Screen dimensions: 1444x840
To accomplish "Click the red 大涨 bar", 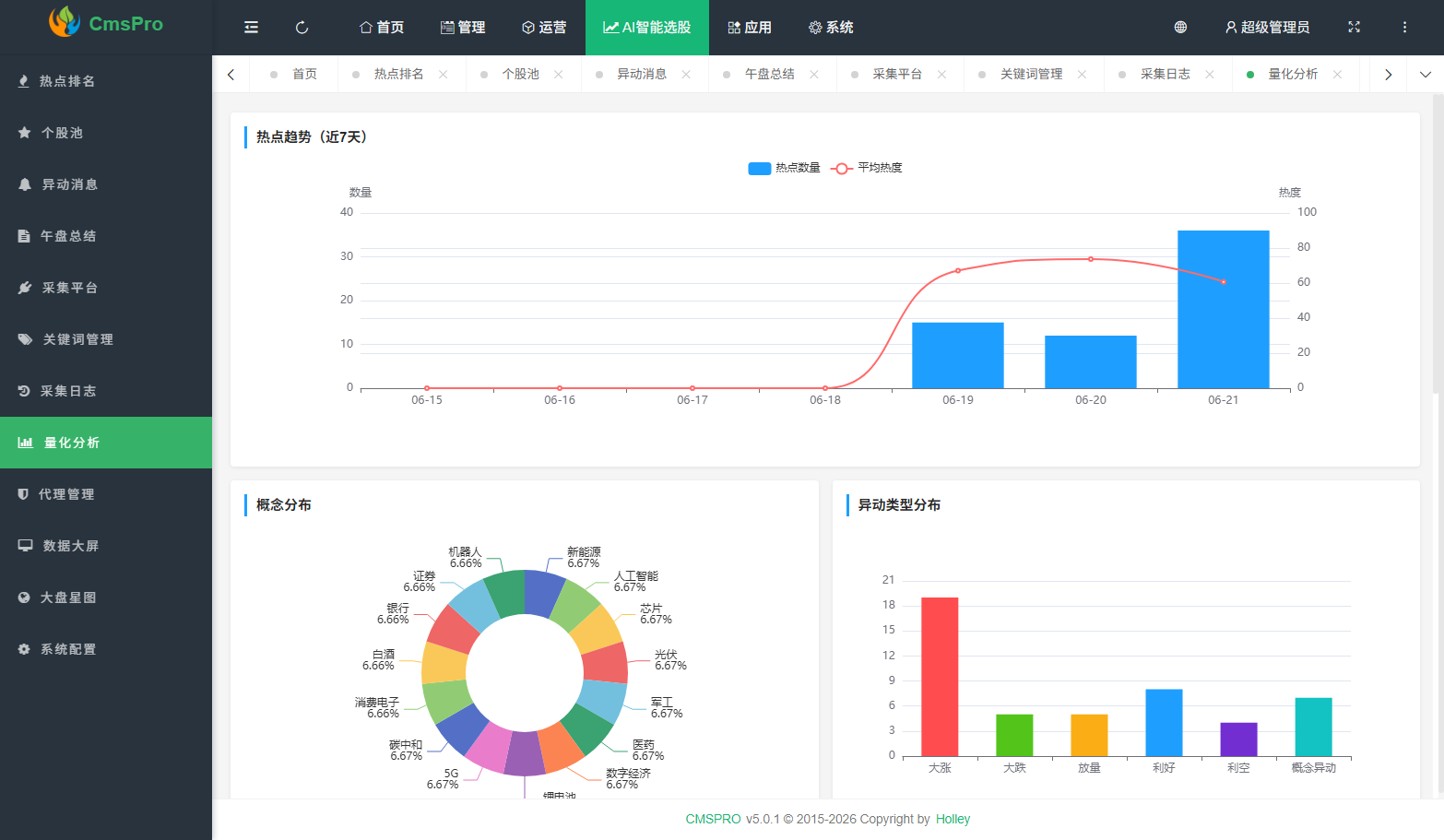I will pos(940,677).
